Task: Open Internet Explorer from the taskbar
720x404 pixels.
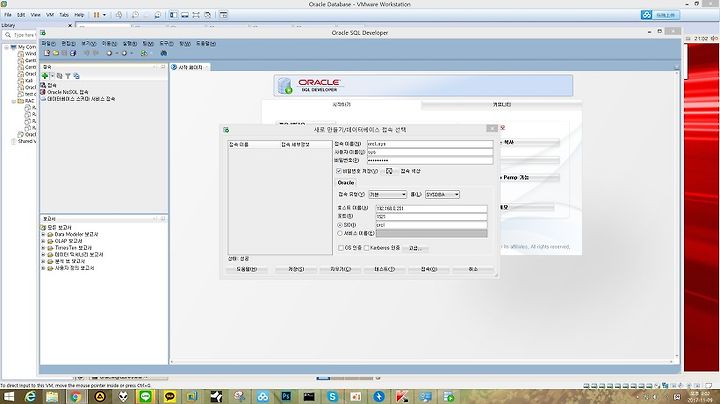Action: point(30,397)
